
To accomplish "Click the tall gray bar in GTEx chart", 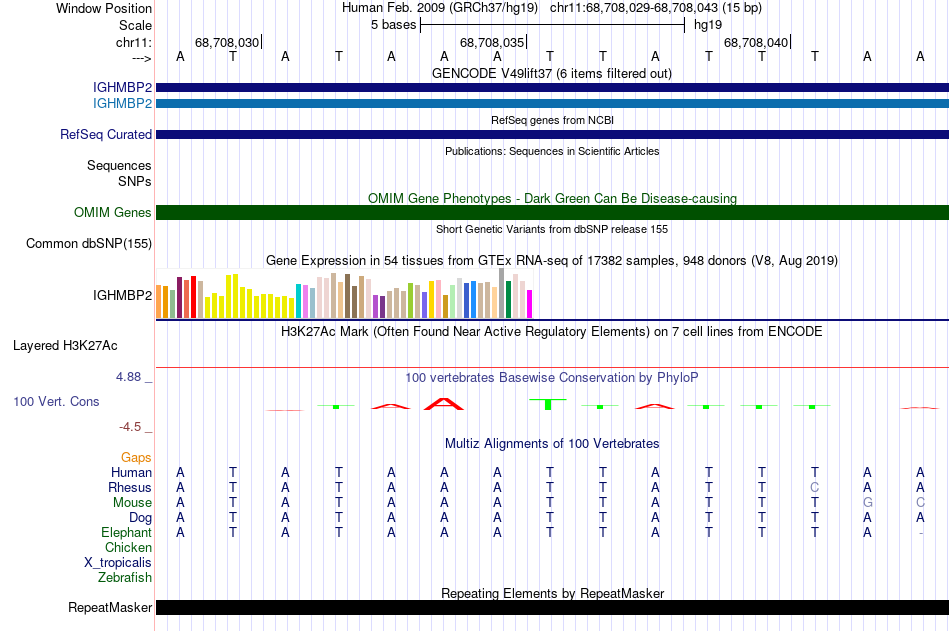I will pyautogui.click(x=501, y=293).
